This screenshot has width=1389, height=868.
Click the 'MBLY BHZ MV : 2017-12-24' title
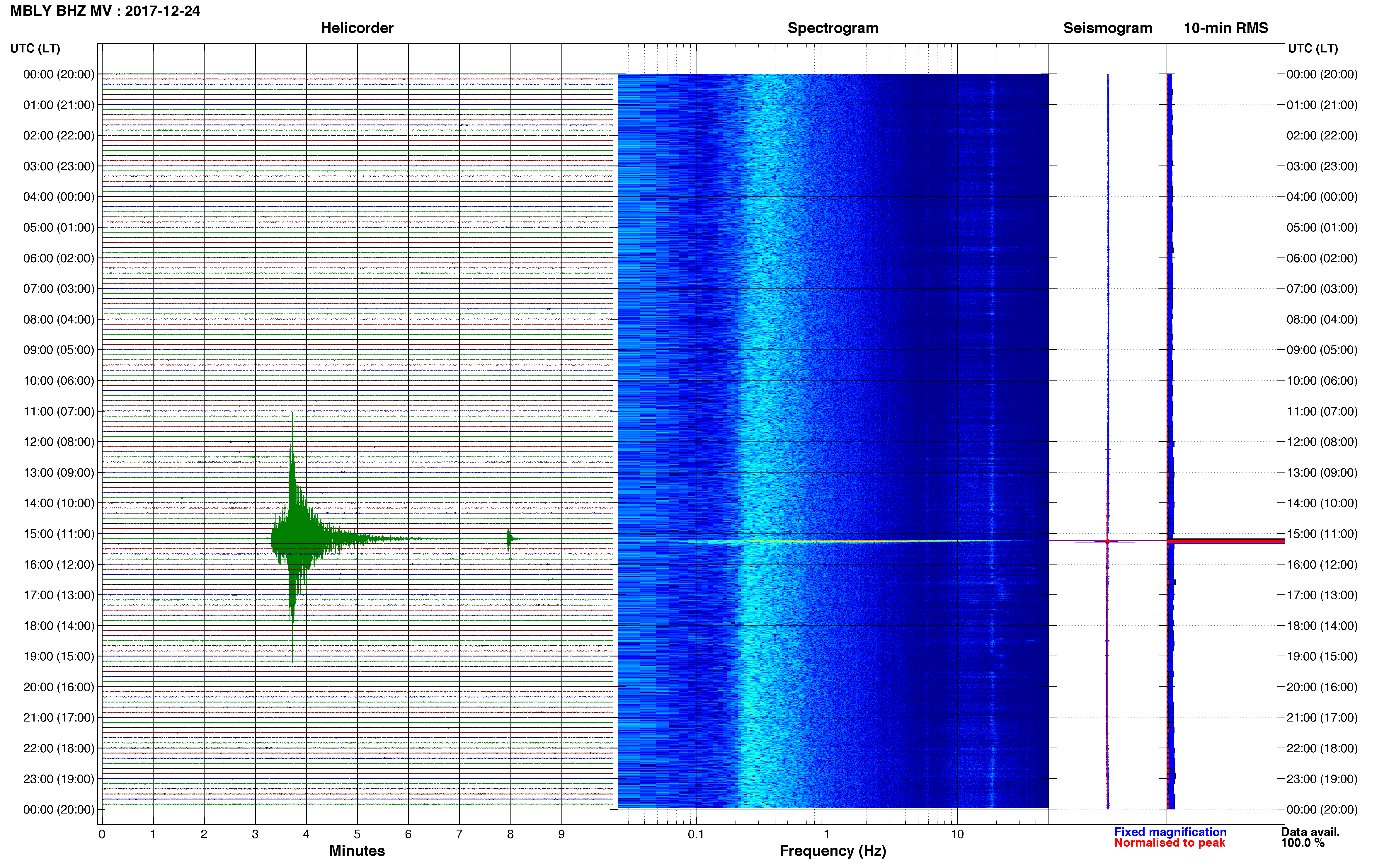(x=105, y=11)
